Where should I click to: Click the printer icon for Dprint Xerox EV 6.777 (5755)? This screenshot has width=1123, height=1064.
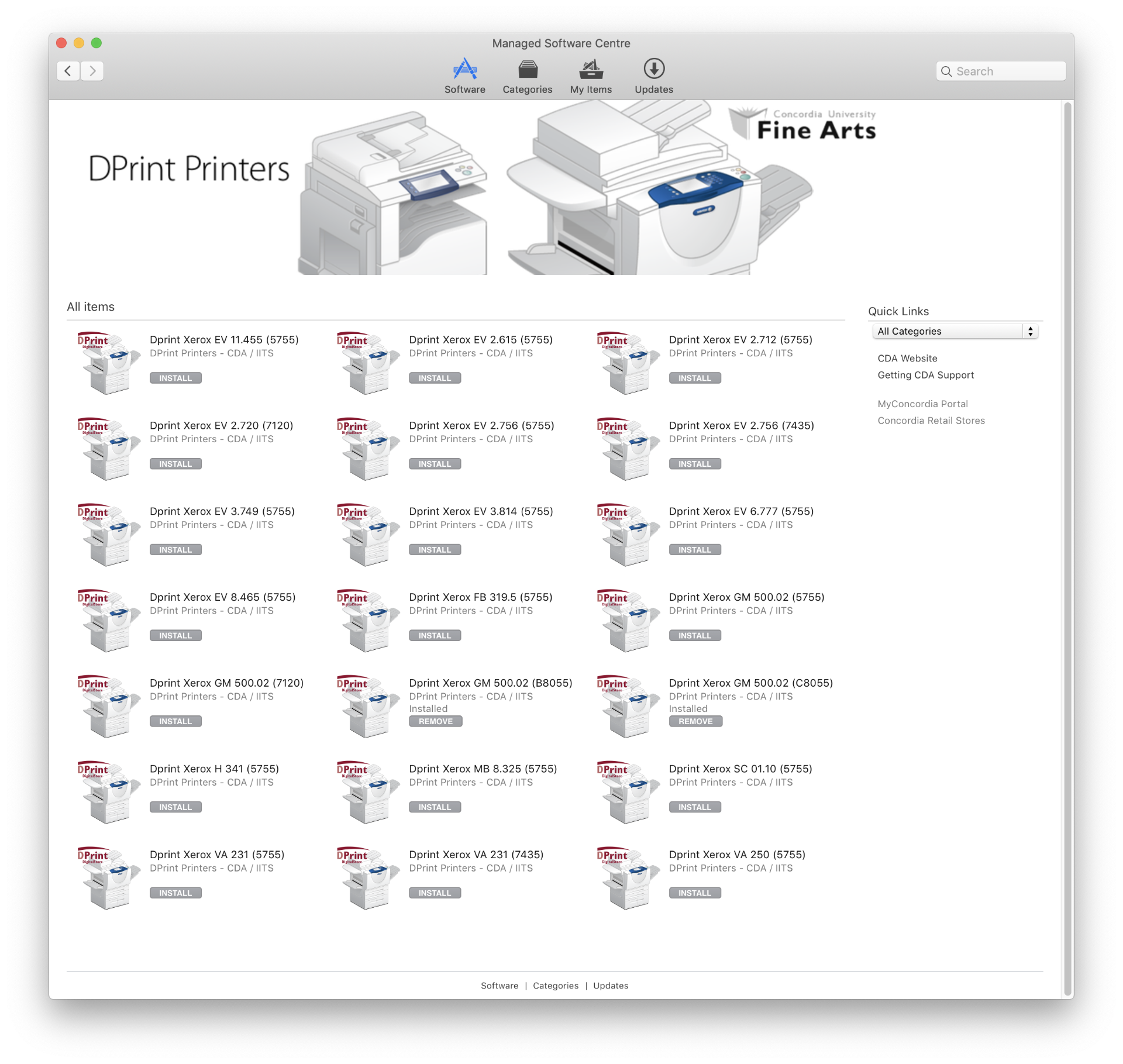click(628, 535)
